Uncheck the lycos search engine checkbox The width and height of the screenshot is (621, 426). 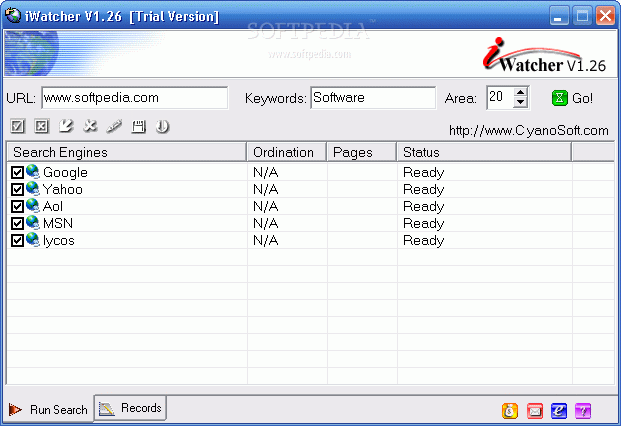[x=17, y=241]
